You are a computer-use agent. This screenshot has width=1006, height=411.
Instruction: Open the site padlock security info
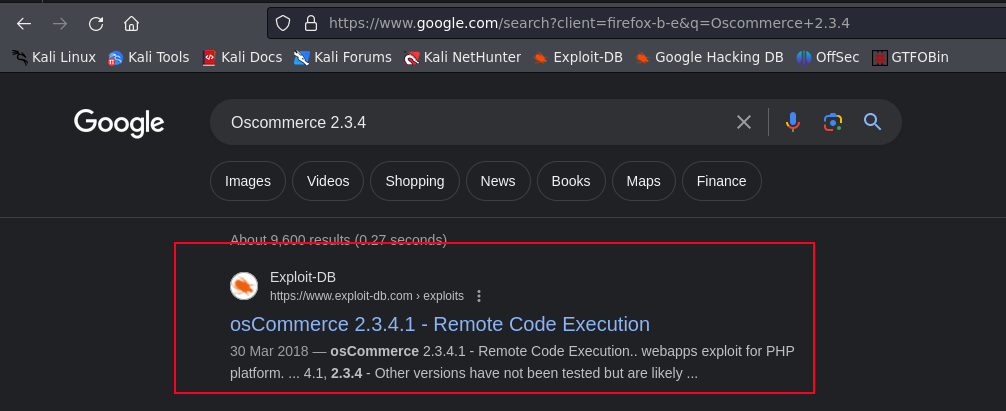310,23
